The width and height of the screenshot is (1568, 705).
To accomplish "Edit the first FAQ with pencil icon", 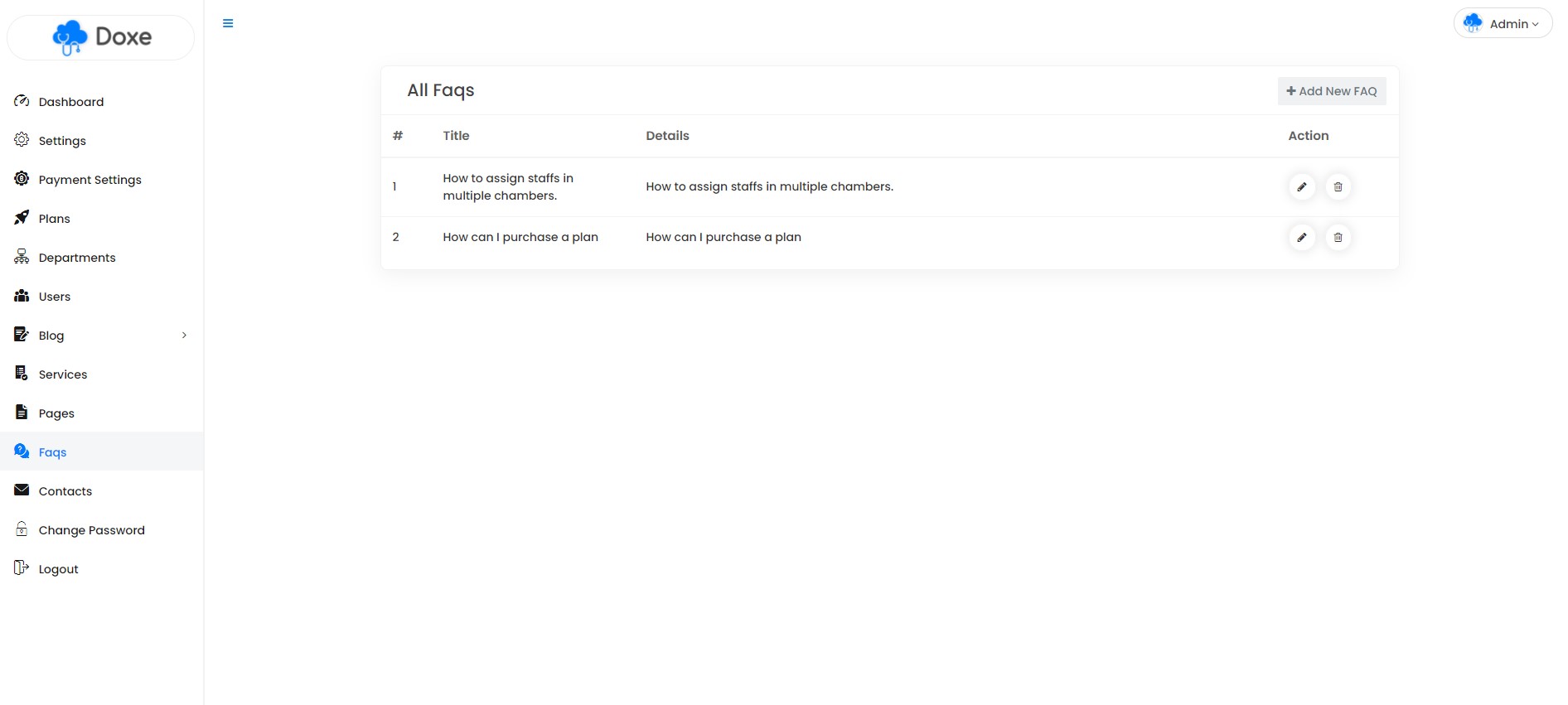I will coord(1302,187).
